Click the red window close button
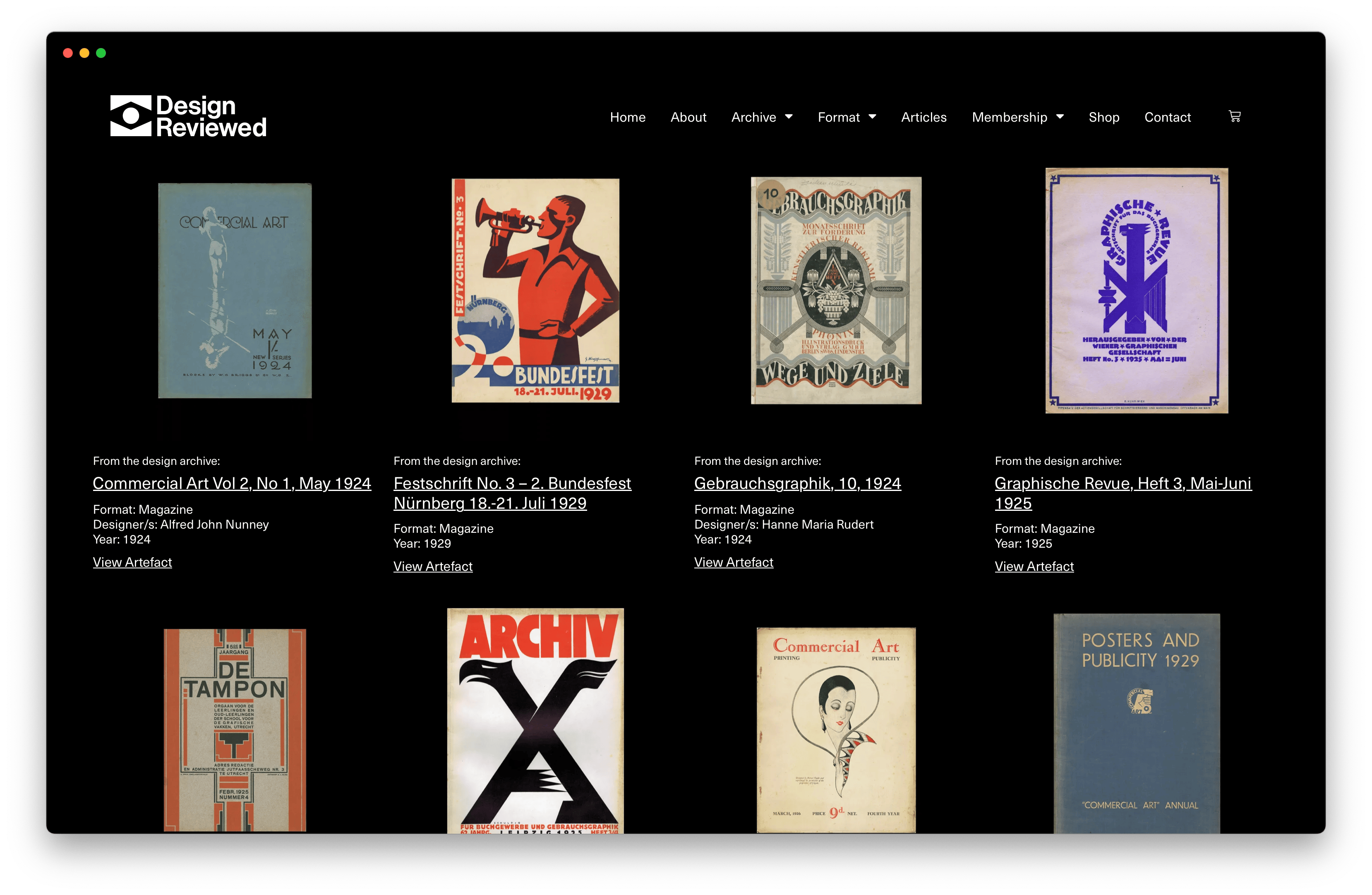This screenshot has width=1372, height=895. point(67,53)
